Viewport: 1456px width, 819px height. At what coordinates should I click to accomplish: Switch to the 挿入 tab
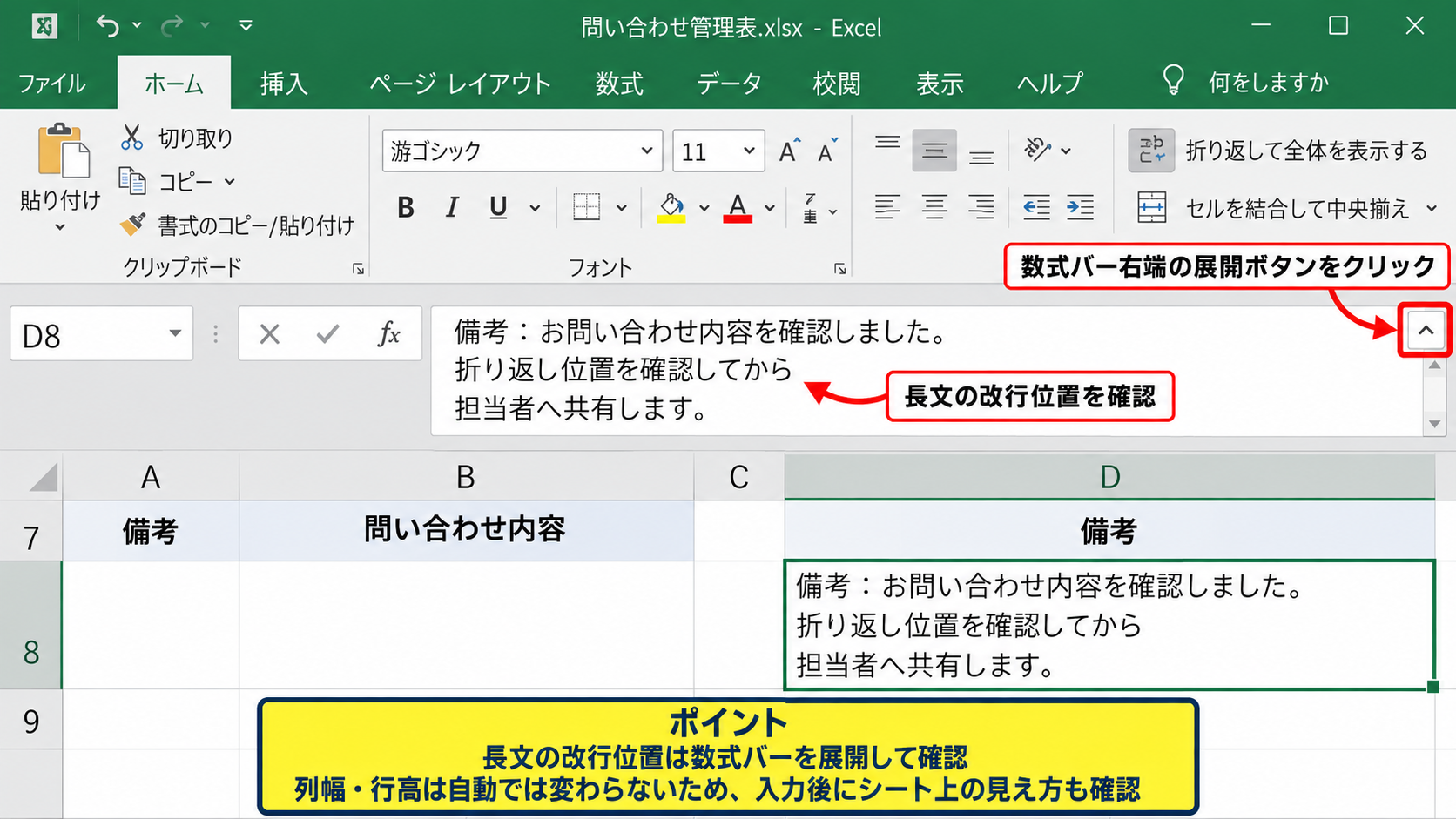point(284,84)
